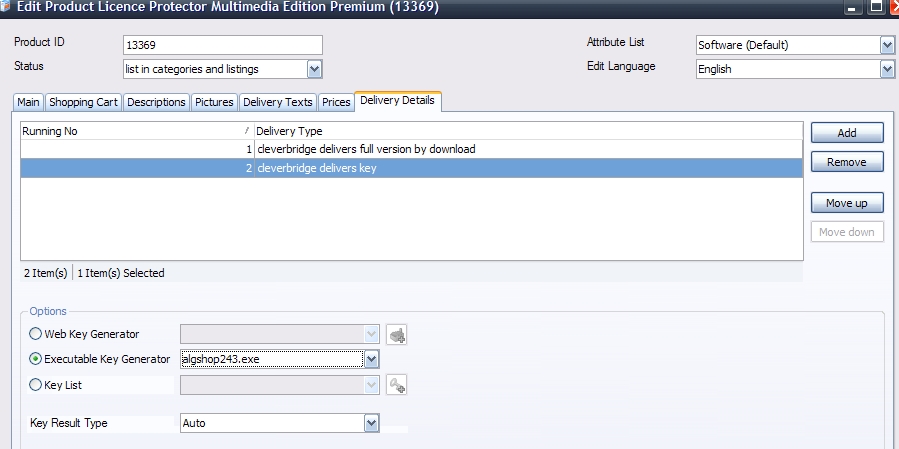Screen dimensions: 899x449
Task: Expand the Attribute List dropdown
Action: [886, 45]
